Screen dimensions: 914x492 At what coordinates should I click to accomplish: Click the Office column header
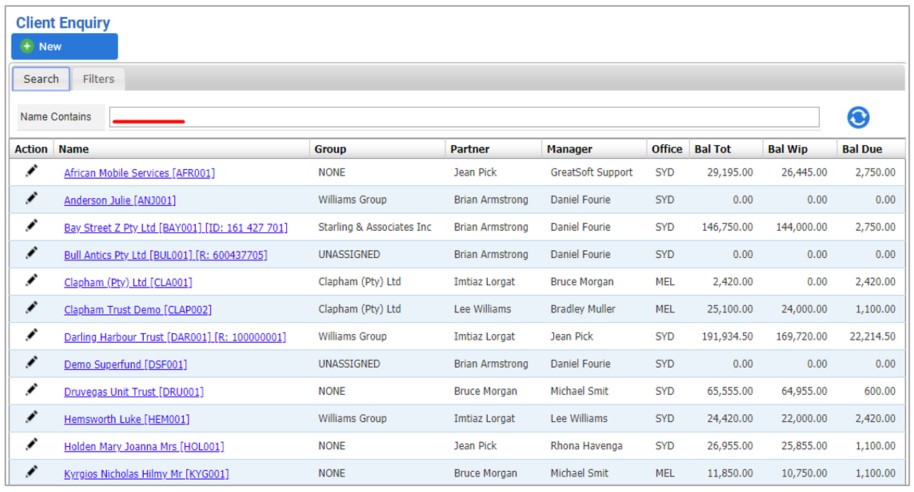tap(667, 149)
